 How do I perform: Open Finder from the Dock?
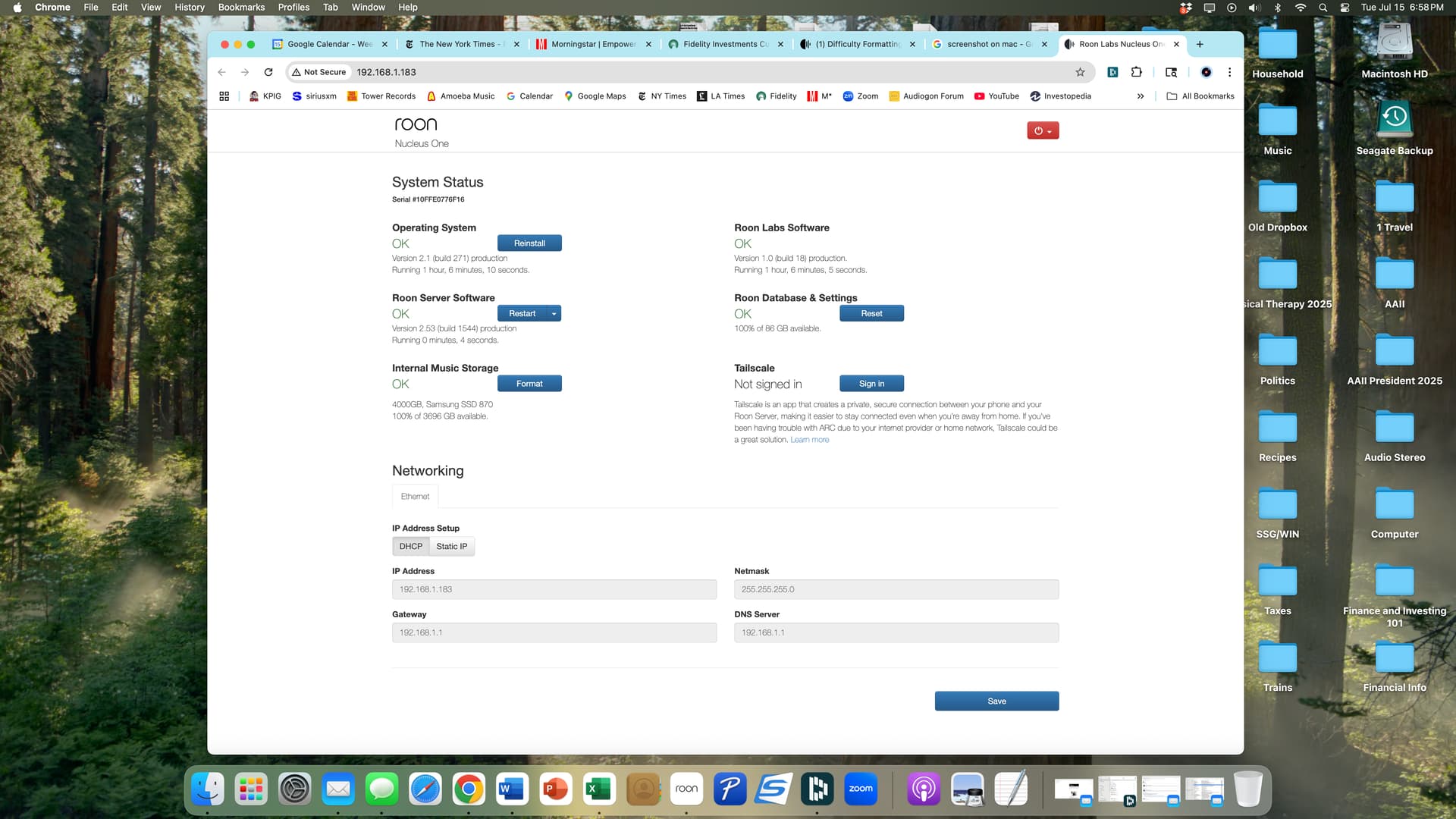click(207, 789)
